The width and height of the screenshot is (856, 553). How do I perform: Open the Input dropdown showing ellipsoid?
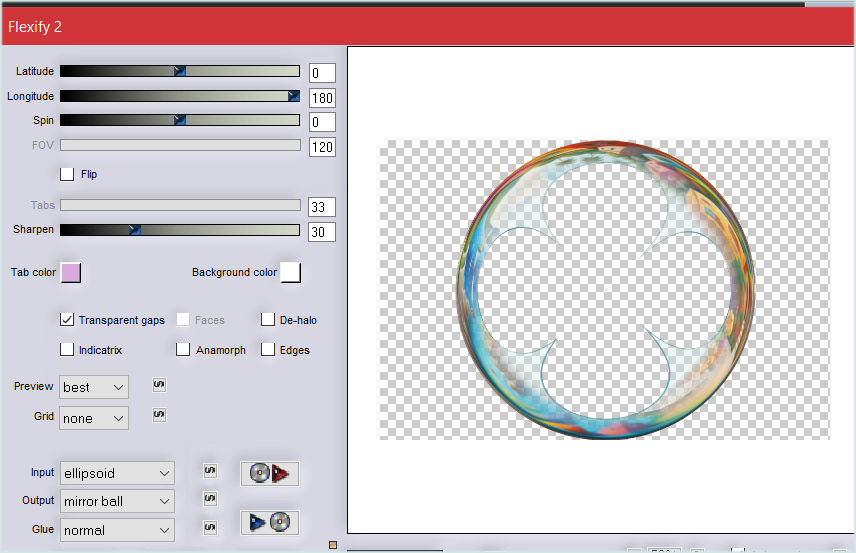(x=117, y=473)
